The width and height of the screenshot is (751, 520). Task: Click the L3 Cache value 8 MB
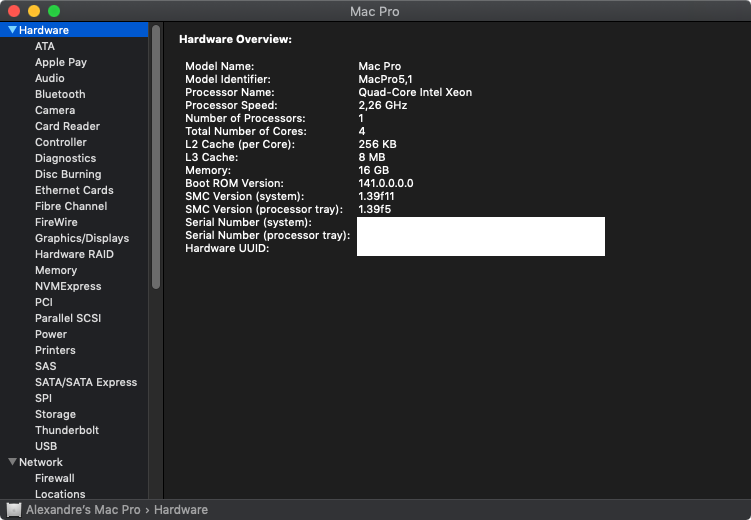[372, 157]
